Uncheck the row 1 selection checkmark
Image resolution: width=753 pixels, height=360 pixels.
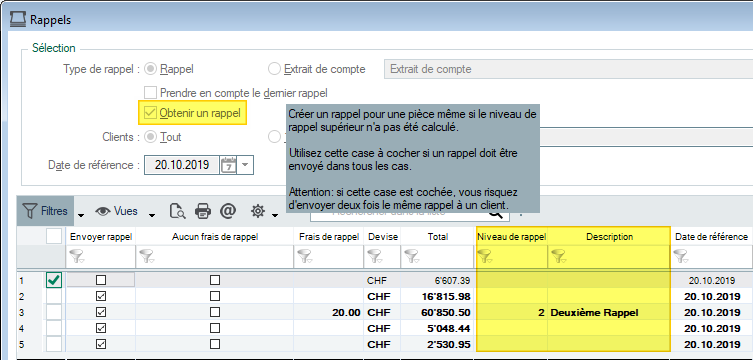(54, 280)
